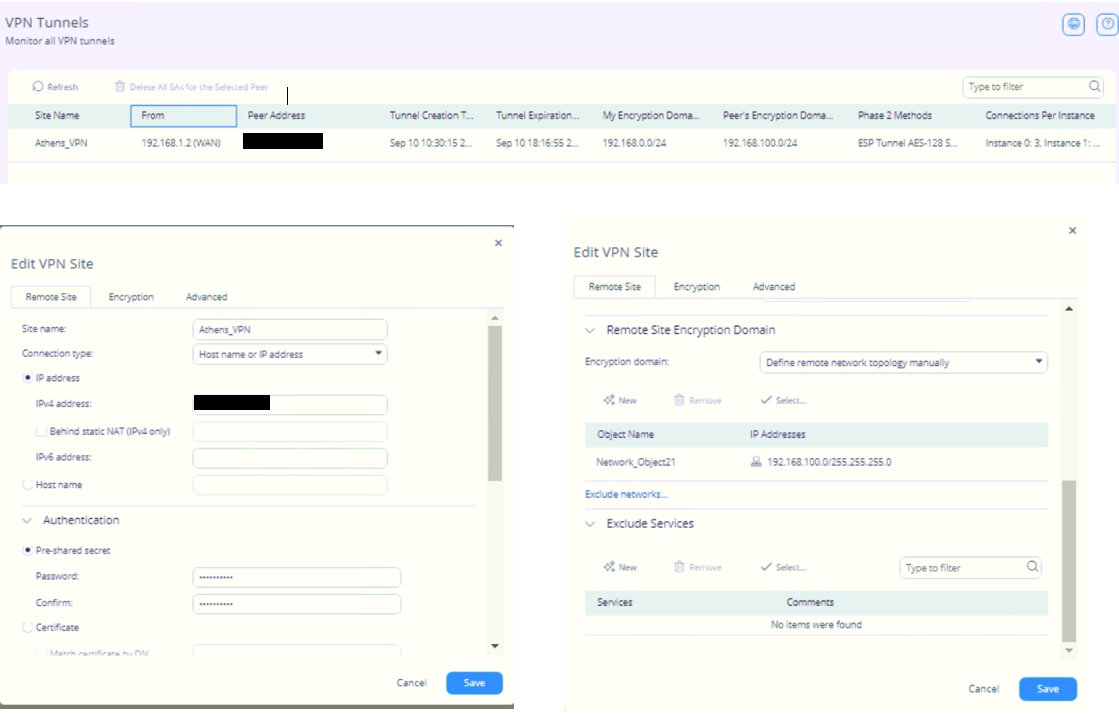
Task: Switch to Encryption tab in left dialog
Action: pos(131,297)
